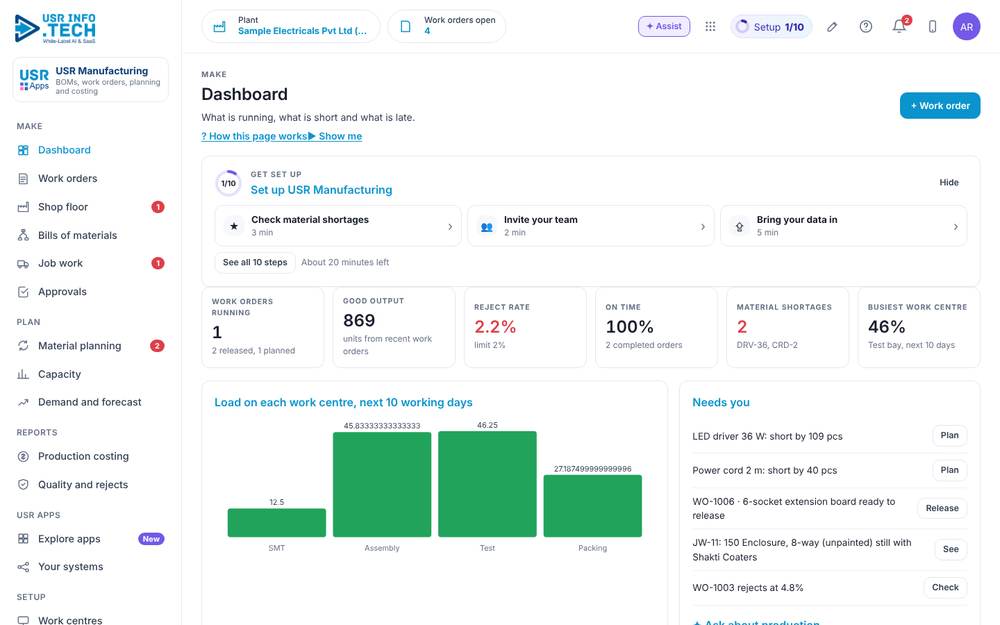Click the Test bar in load chart

(487, 484)
